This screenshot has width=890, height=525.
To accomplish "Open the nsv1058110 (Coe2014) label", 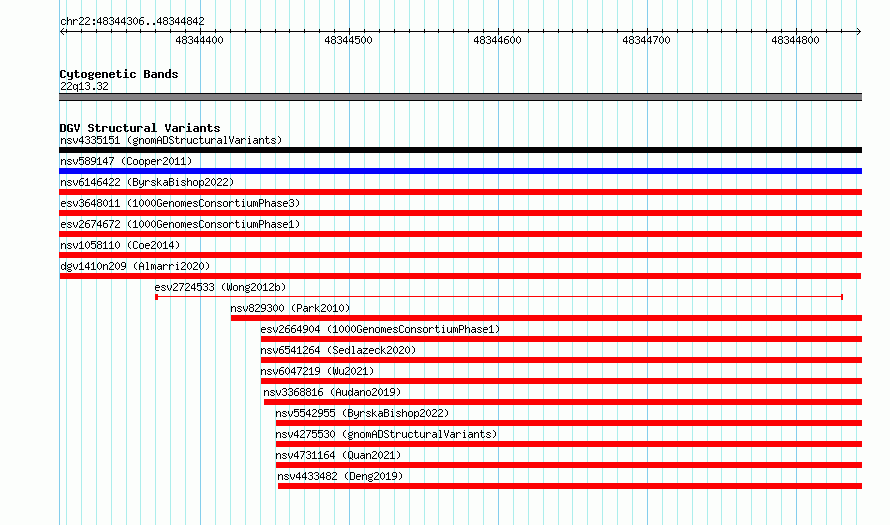I will pos(120,245).
